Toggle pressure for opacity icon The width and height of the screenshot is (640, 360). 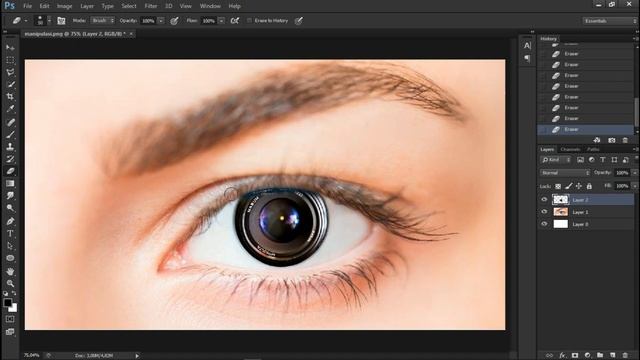(x=174, y=21)
